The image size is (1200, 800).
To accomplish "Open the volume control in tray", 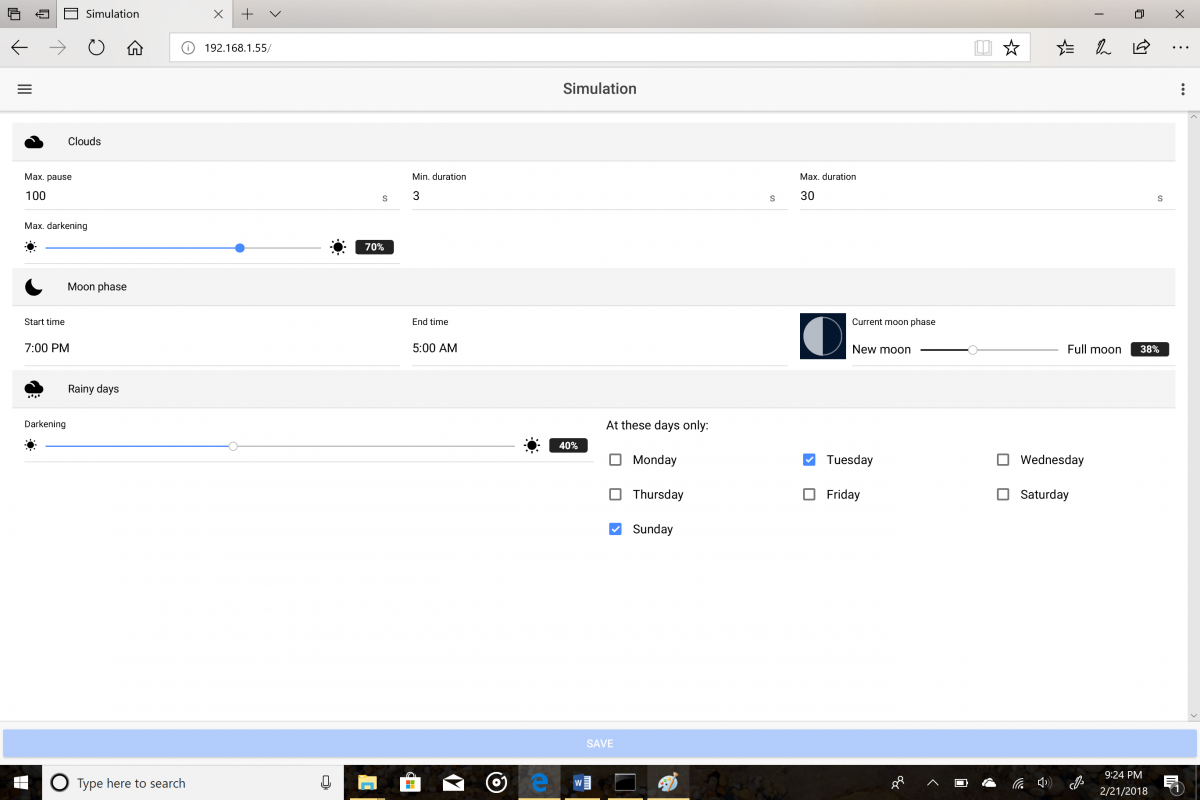I will 1045,783.
